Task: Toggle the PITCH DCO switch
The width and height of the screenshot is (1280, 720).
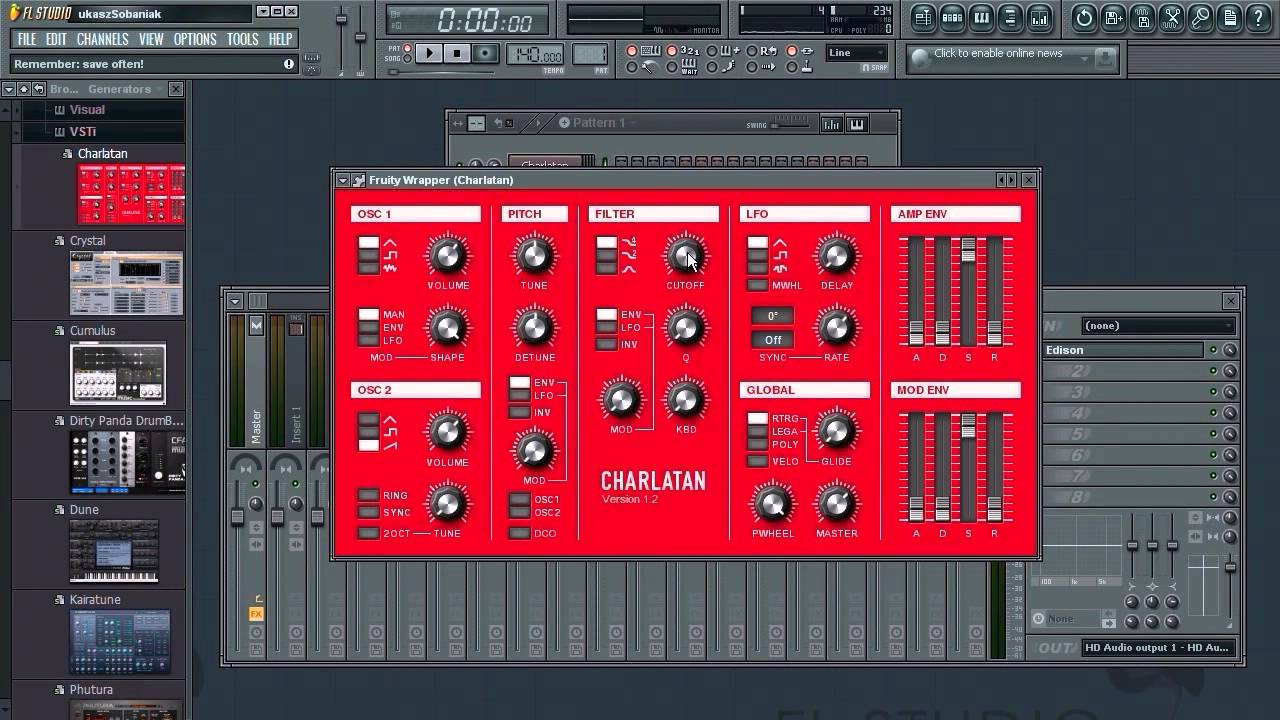Action: click(519, 533)
